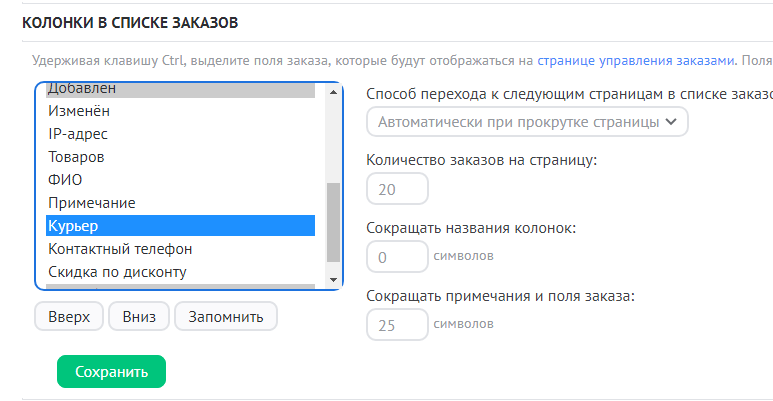This screenshot has width=773, height=401.
Task: Select 'Контактный телефон' in the list
Action: 120,249
